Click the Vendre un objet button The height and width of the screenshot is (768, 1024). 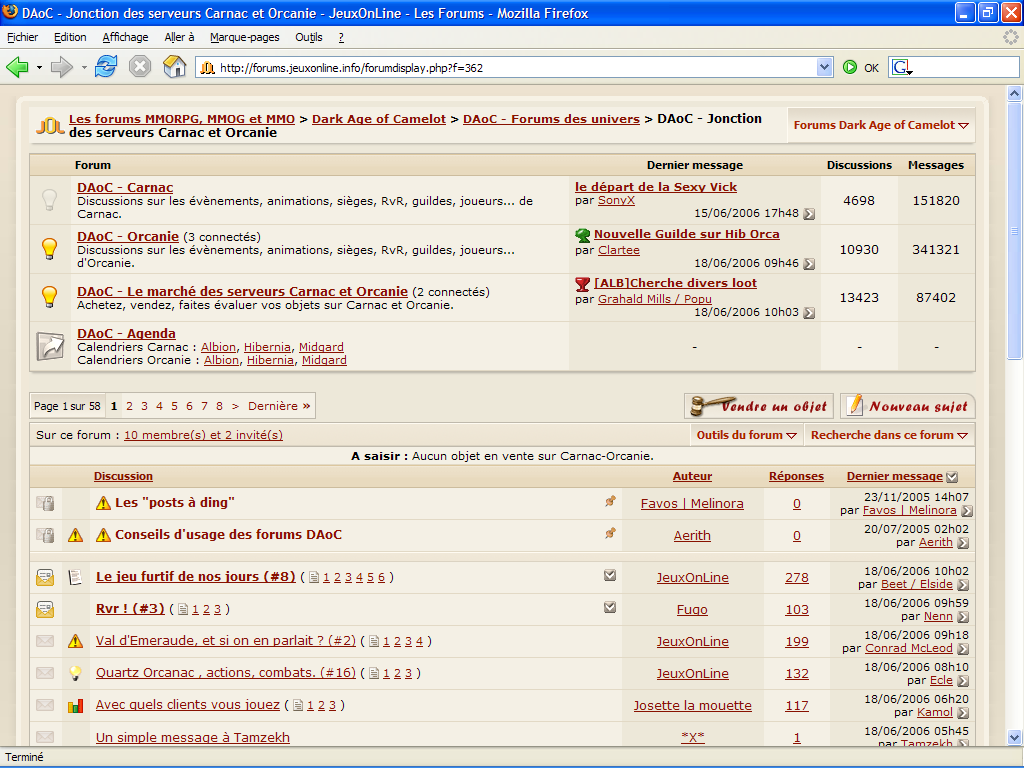coord(759,406)
